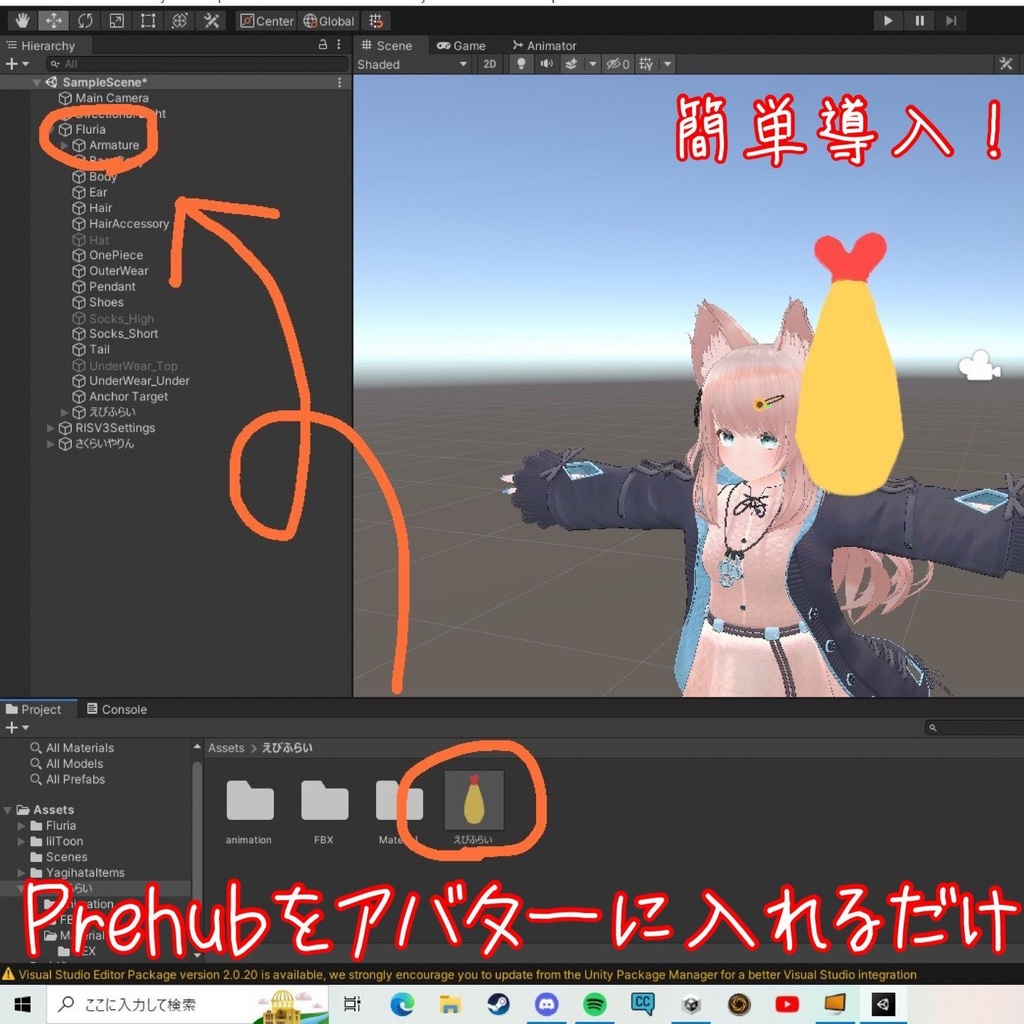Toggle hidden objects visibility count
Screen dimensions: 1024x1024
coord(618,64)
